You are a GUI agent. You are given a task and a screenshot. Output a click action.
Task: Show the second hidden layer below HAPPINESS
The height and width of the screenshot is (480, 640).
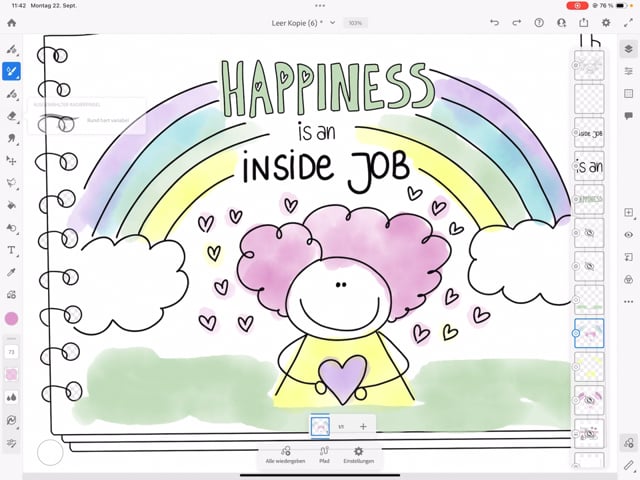point(589,267)
